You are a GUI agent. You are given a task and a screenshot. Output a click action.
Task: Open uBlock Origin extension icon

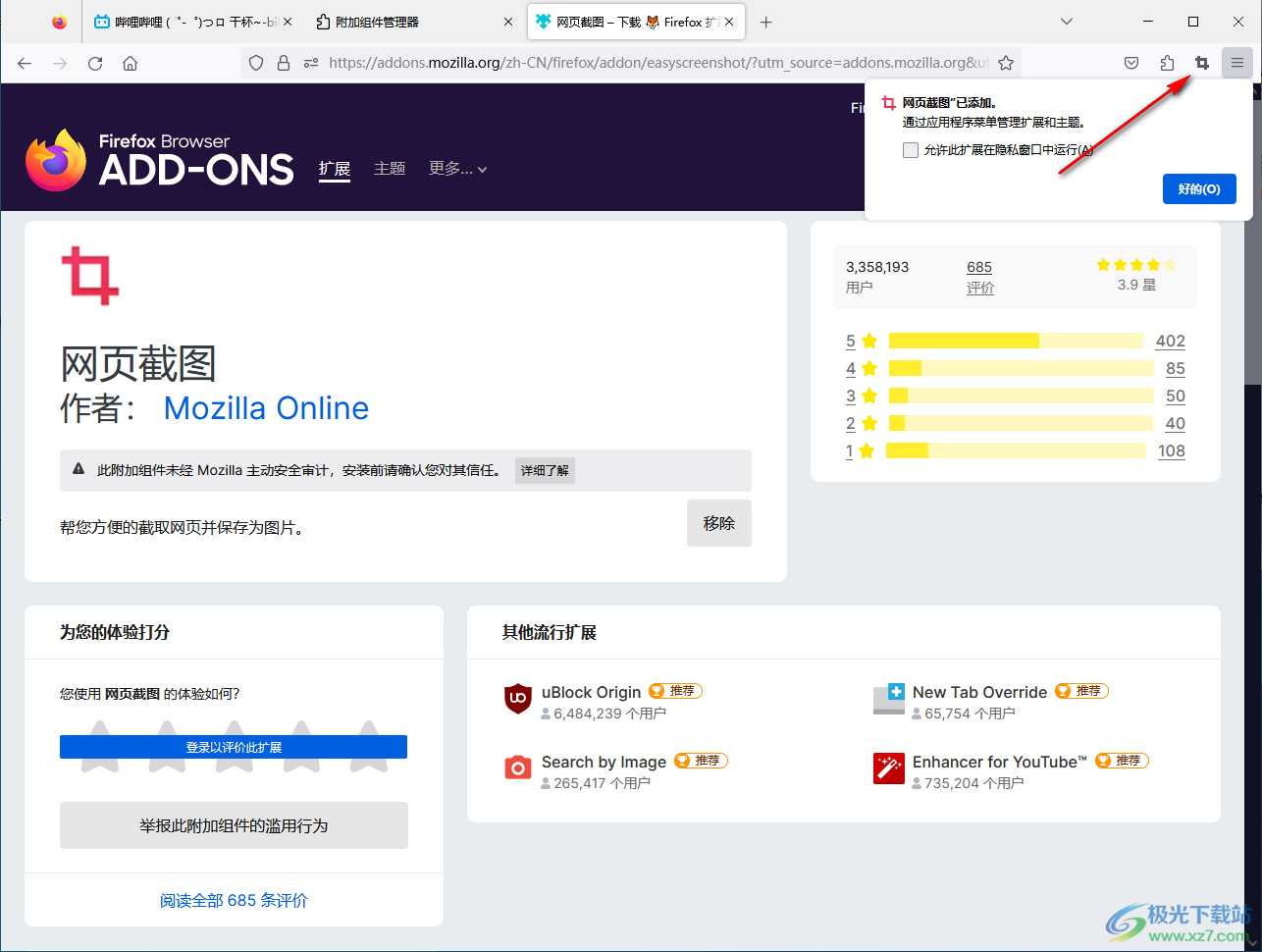click(x=517, y=699)
